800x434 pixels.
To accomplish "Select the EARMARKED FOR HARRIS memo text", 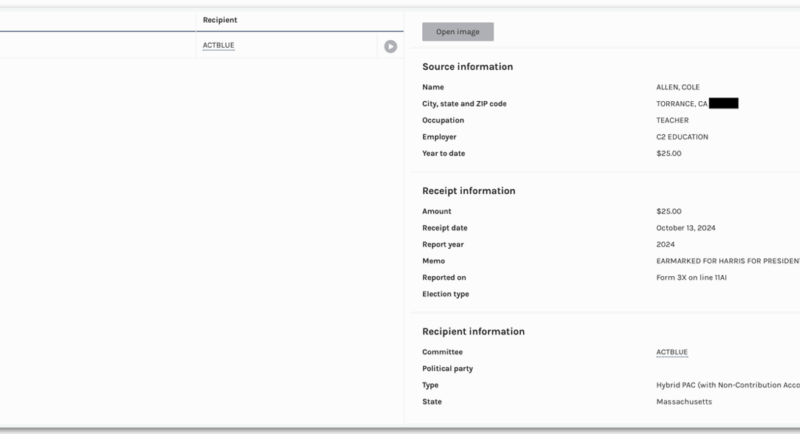I will point(728,261).
